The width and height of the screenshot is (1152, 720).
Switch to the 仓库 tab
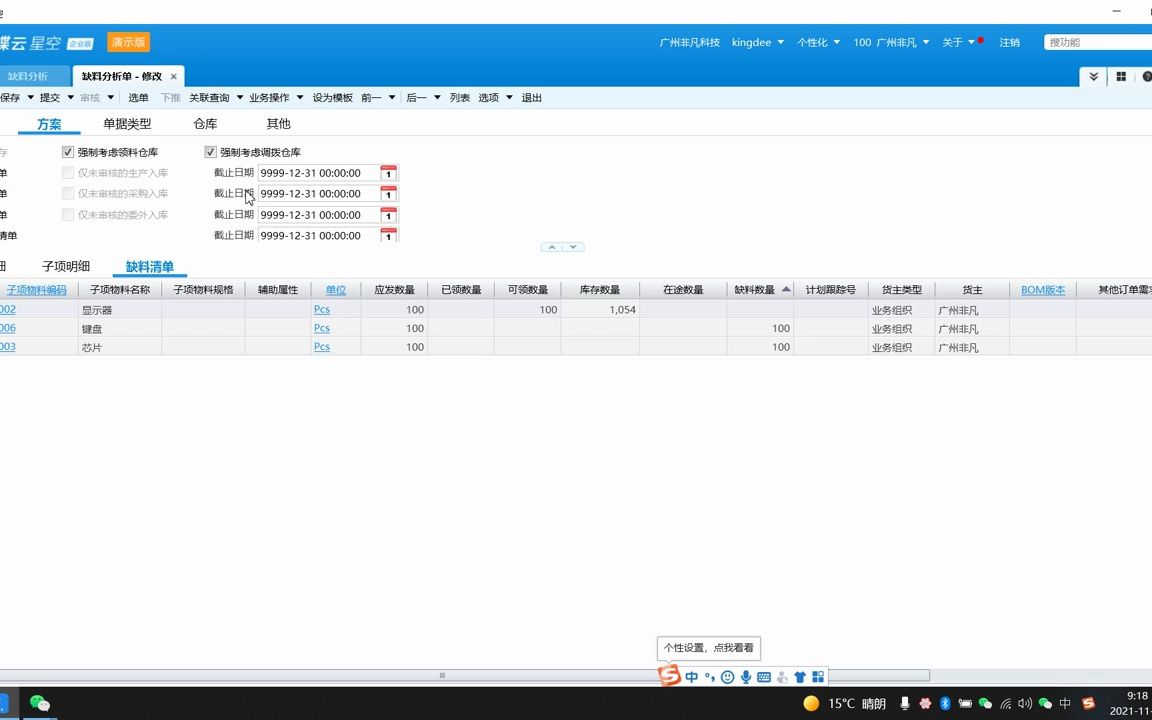204,123
